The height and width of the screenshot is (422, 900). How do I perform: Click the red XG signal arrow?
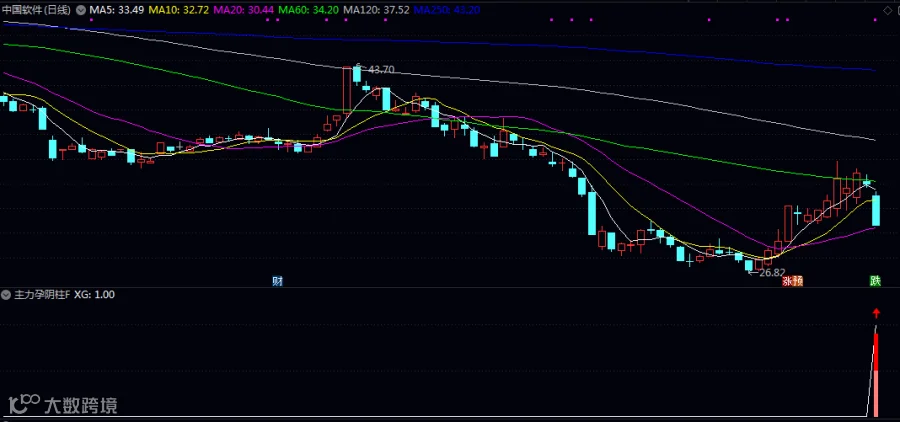point(876,313)
